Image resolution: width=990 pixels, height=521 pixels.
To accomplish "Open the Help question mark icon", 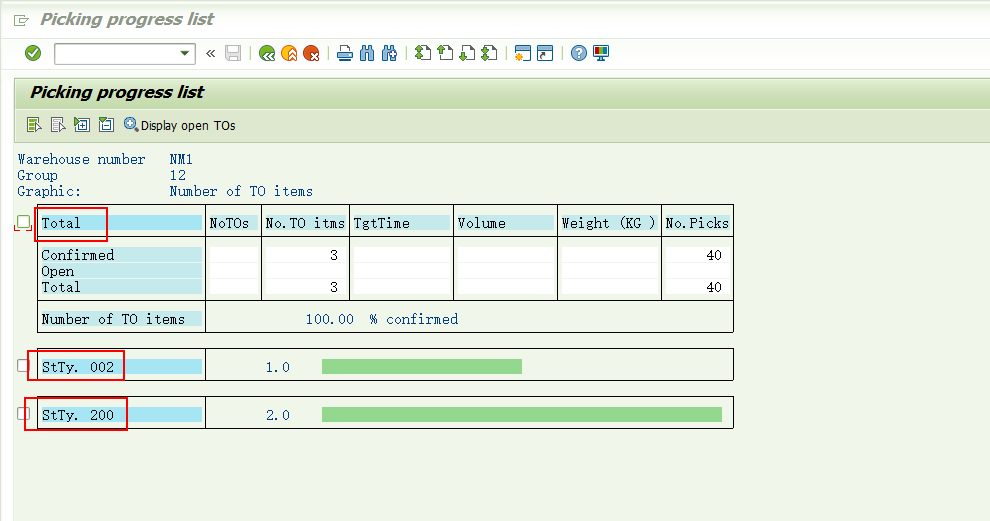I will coord(578,54).
